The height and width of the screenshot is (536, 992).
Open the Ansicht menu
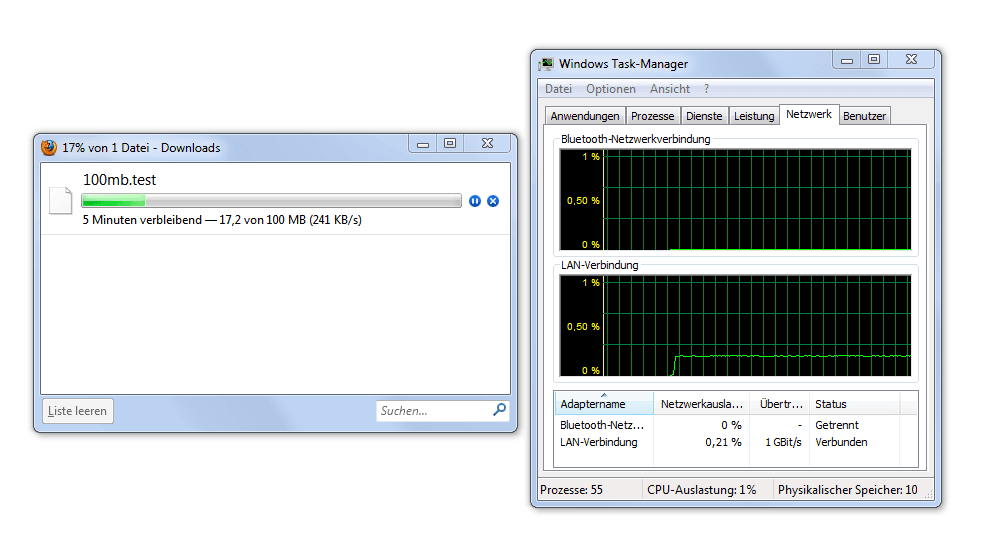tap(669, 89)
